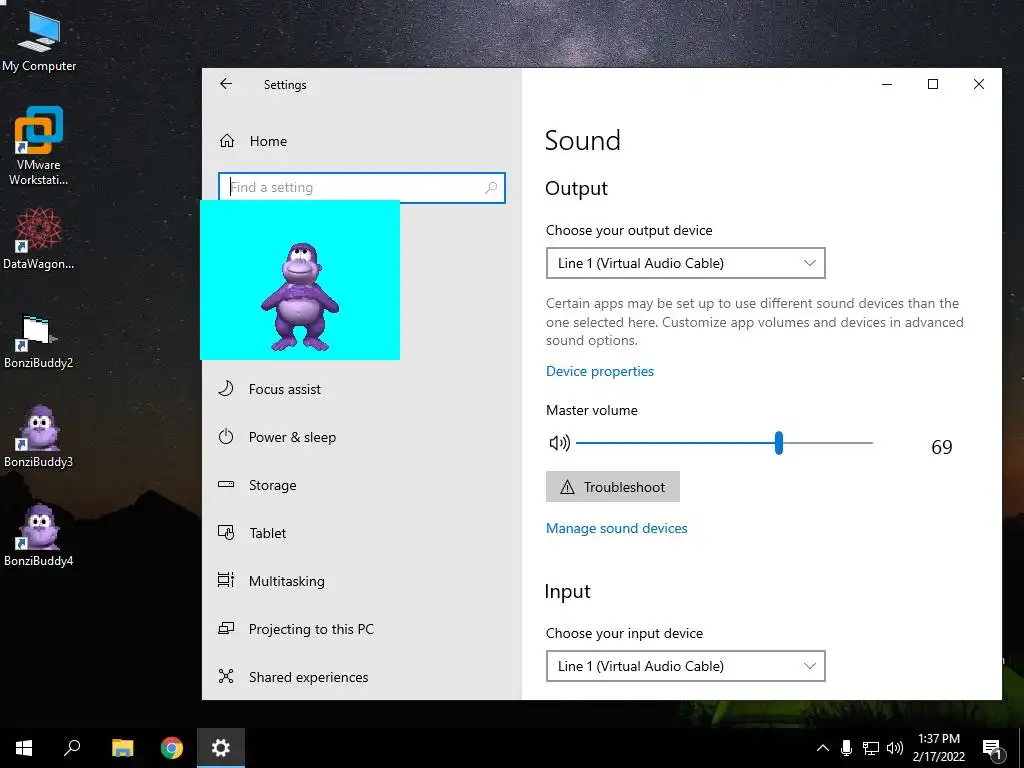1024x768 pixels.
Task: Click the Settings gear taskbar button
Action: (221, 748)
